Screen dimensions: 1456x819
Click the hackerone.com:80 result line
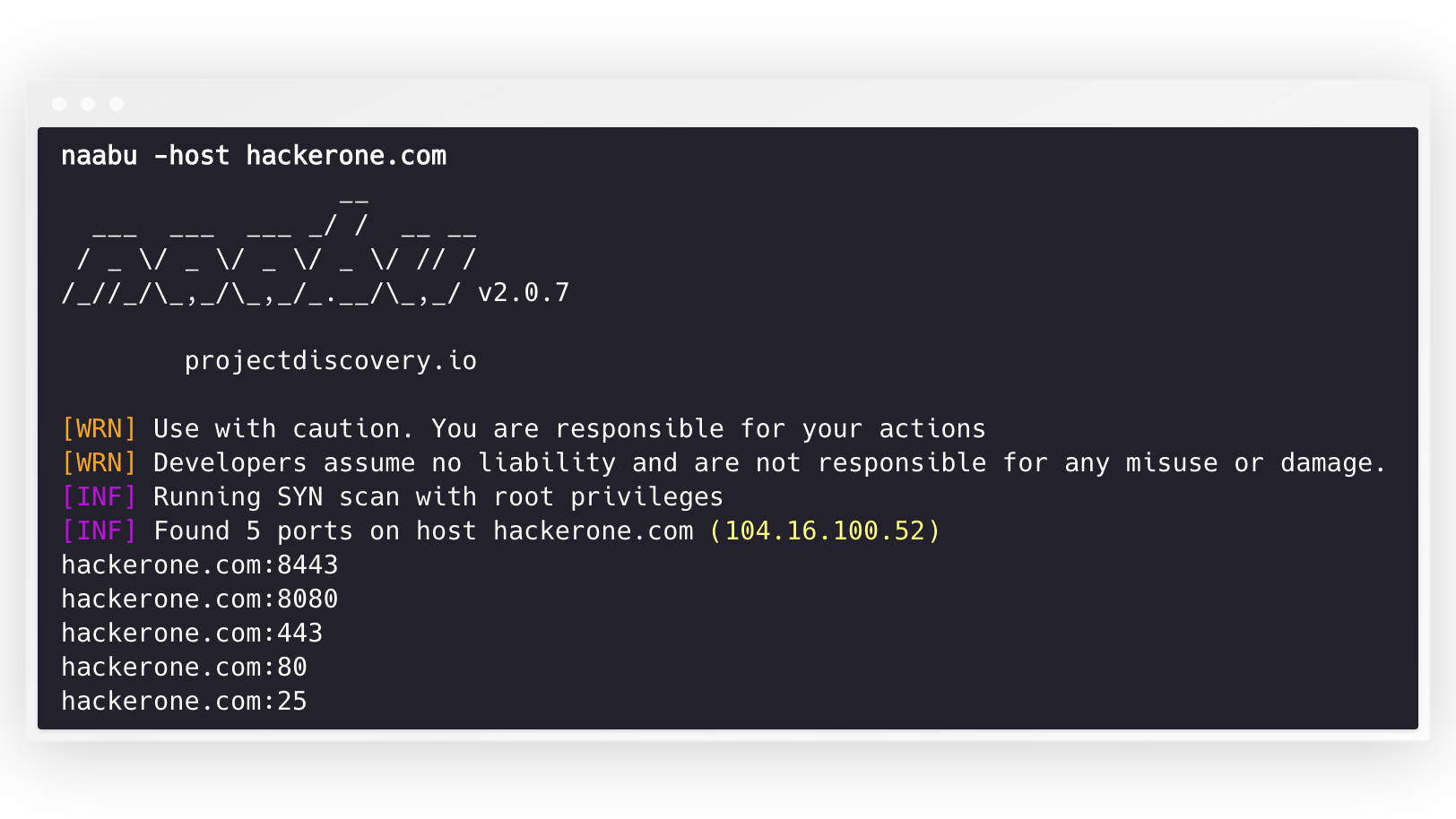click(x=184, y=668)
